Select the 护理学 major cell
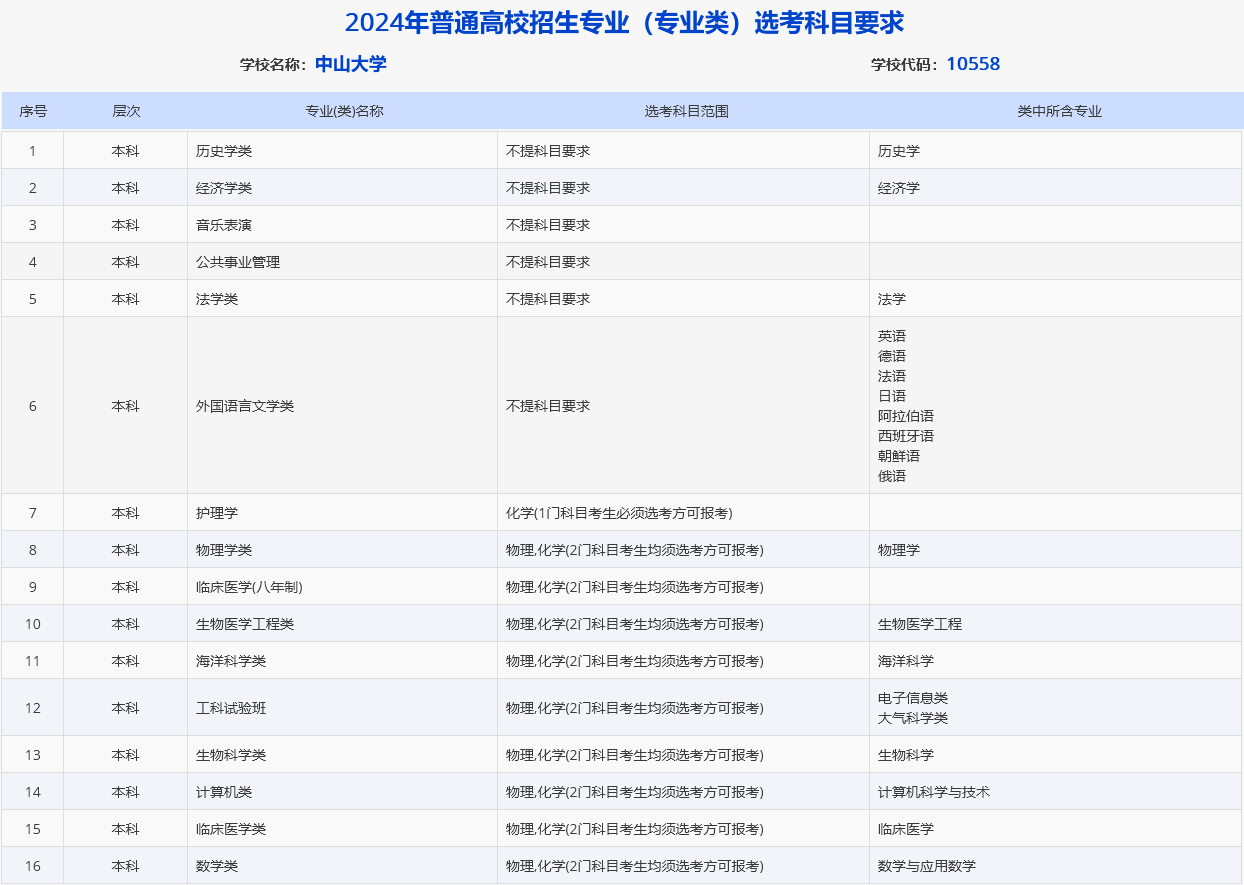This screenshot has width=1244, height=885. (x=343, y=513)
